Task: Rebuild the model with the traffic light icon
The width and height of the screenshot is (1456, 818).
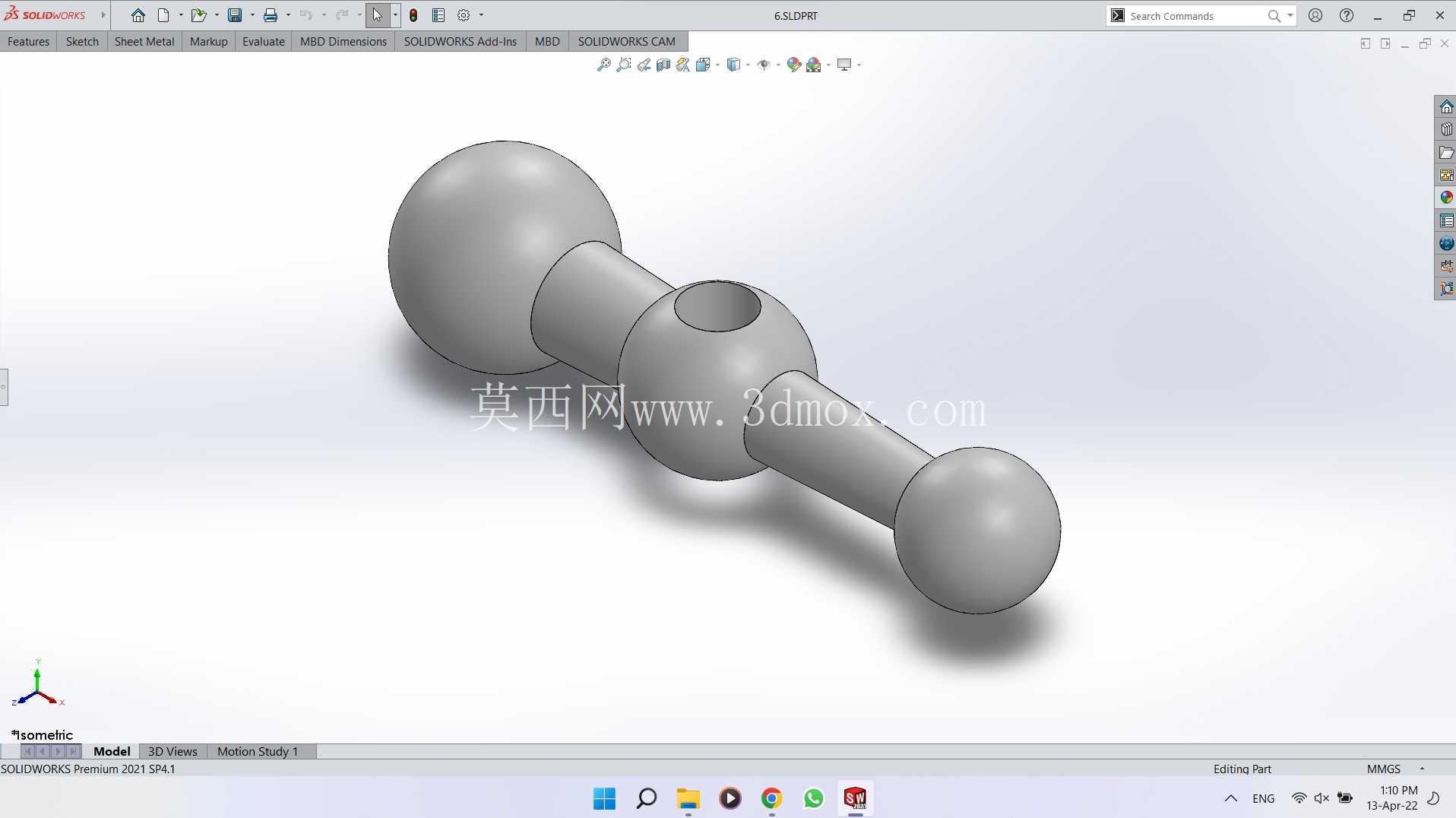Action: tap(413, 15)
